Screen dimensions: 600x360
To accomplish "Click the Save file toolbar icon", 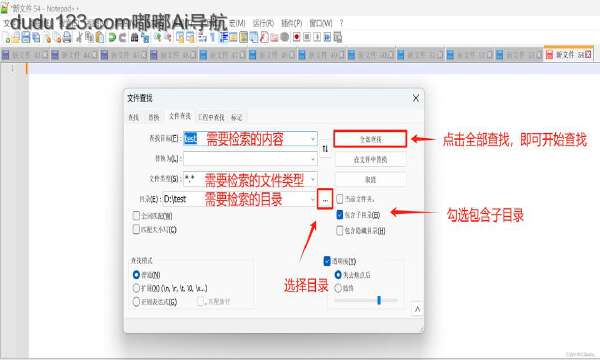I will [26, 37].
